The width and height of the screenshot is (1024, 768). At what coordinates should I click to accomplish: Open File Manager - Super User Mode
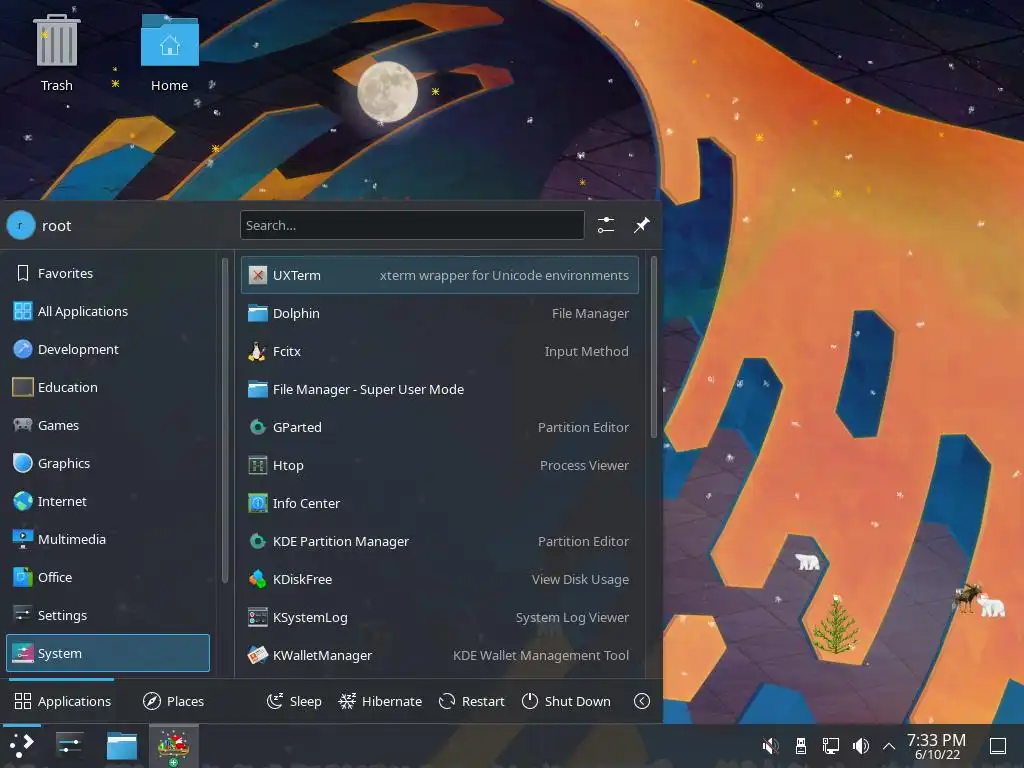point(440,389)
